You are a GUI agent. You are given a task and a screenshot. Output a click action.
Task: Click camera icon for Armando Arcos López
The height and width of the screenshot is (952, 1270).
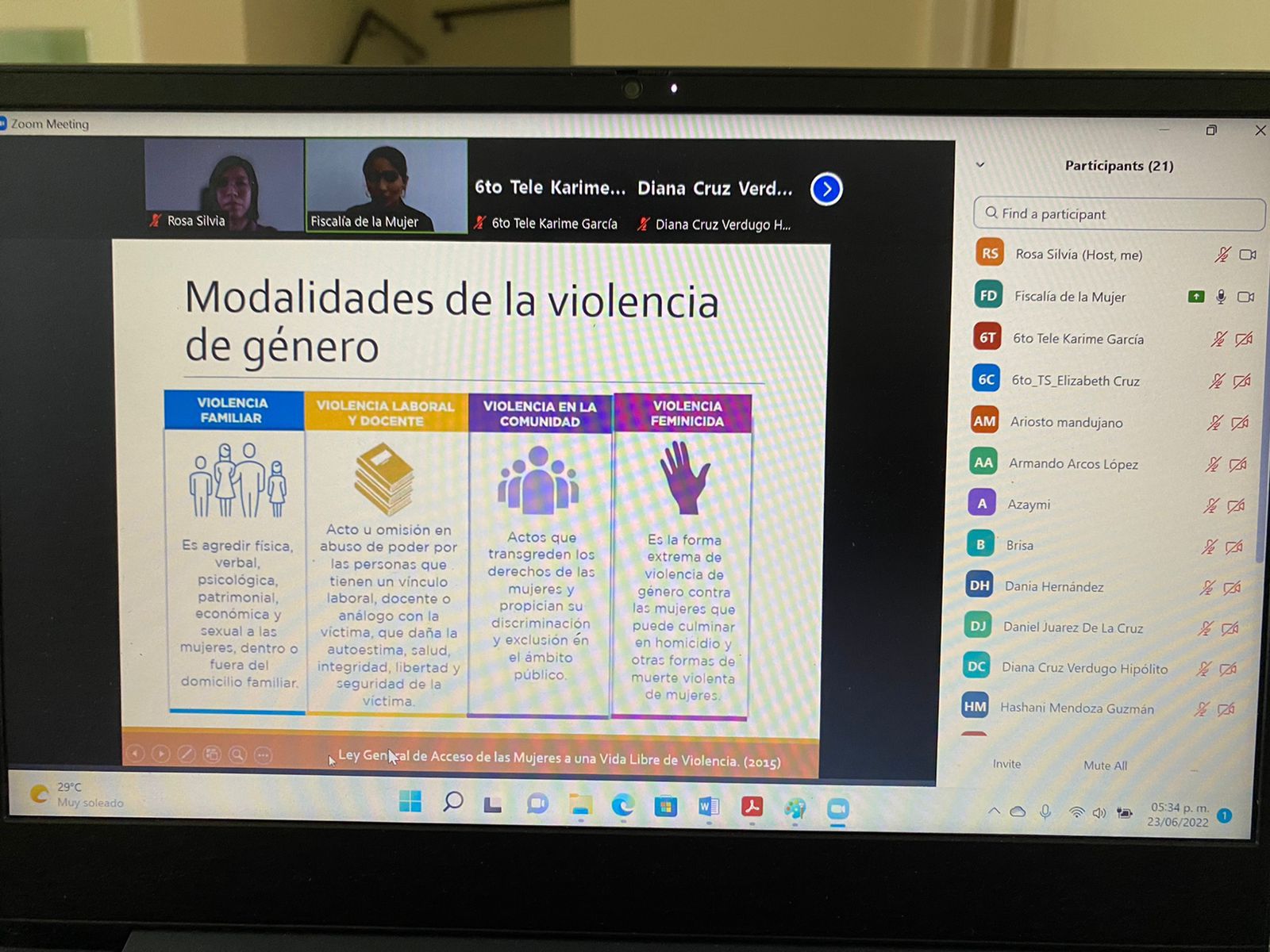(x=1237, y=464)
